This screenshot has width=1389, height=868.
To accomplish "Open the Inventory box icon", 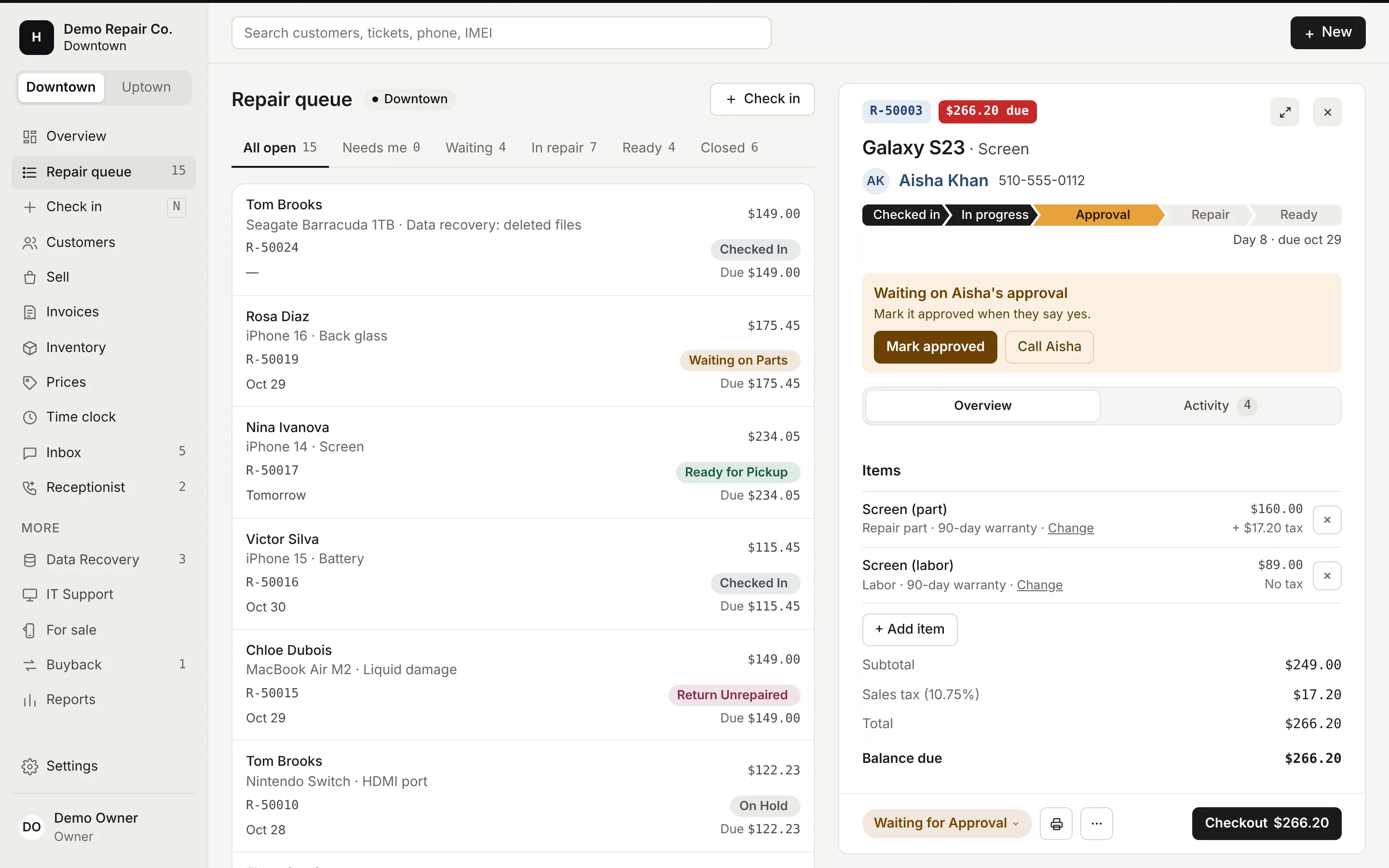I will (30, 348).
